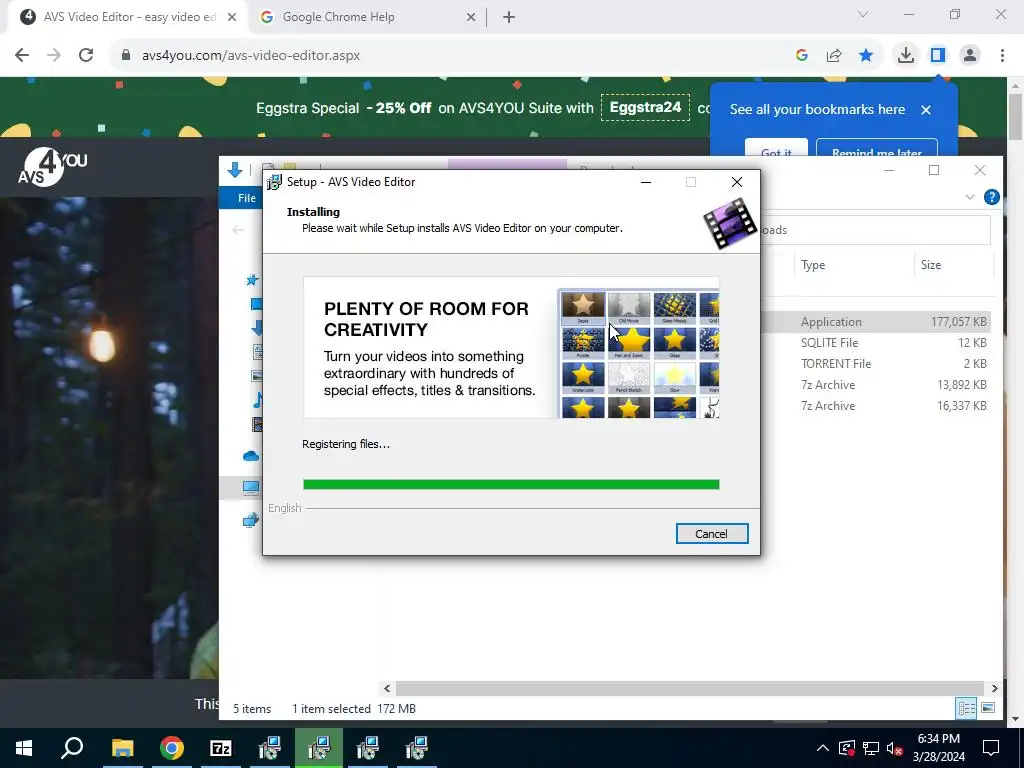Select the TORRENT File row
This screenshot has width=1024, height=768.
coord(875,363)
